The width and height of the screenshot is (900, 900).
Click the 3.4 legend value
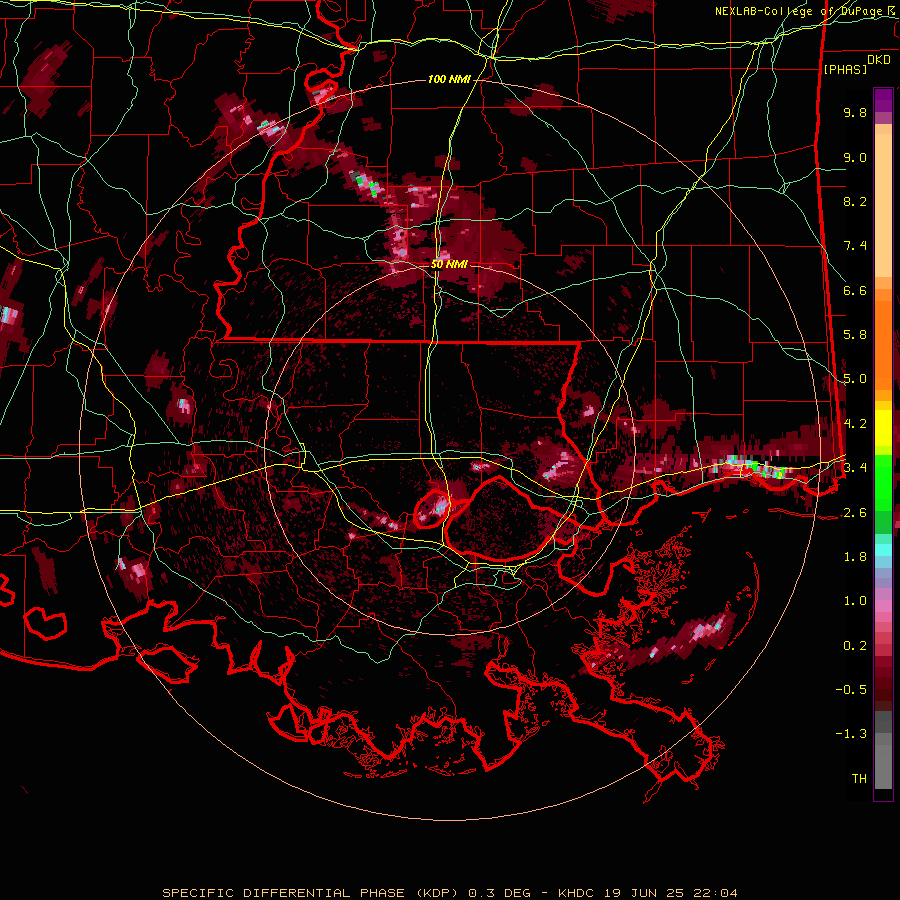pos(855,468)
